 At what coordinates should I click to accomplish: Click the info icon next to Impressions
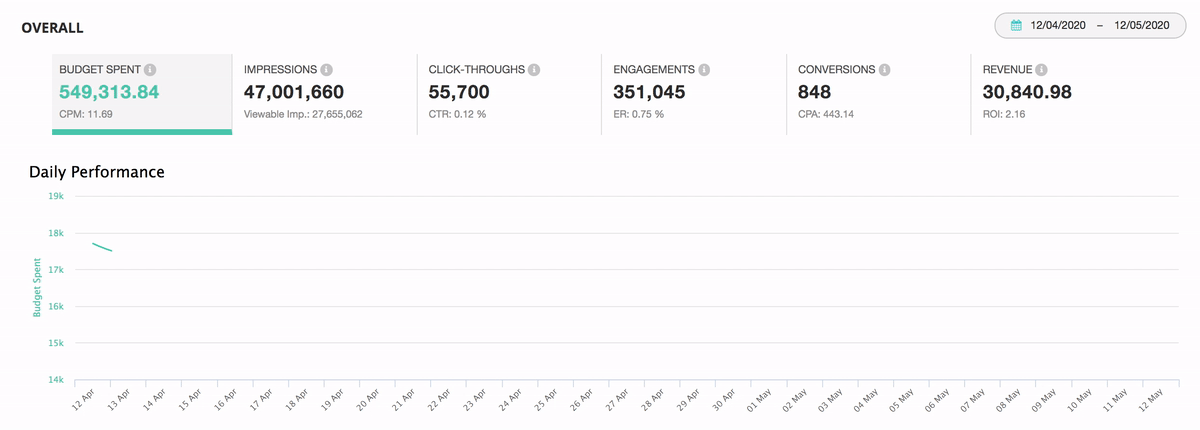point(327,70)
